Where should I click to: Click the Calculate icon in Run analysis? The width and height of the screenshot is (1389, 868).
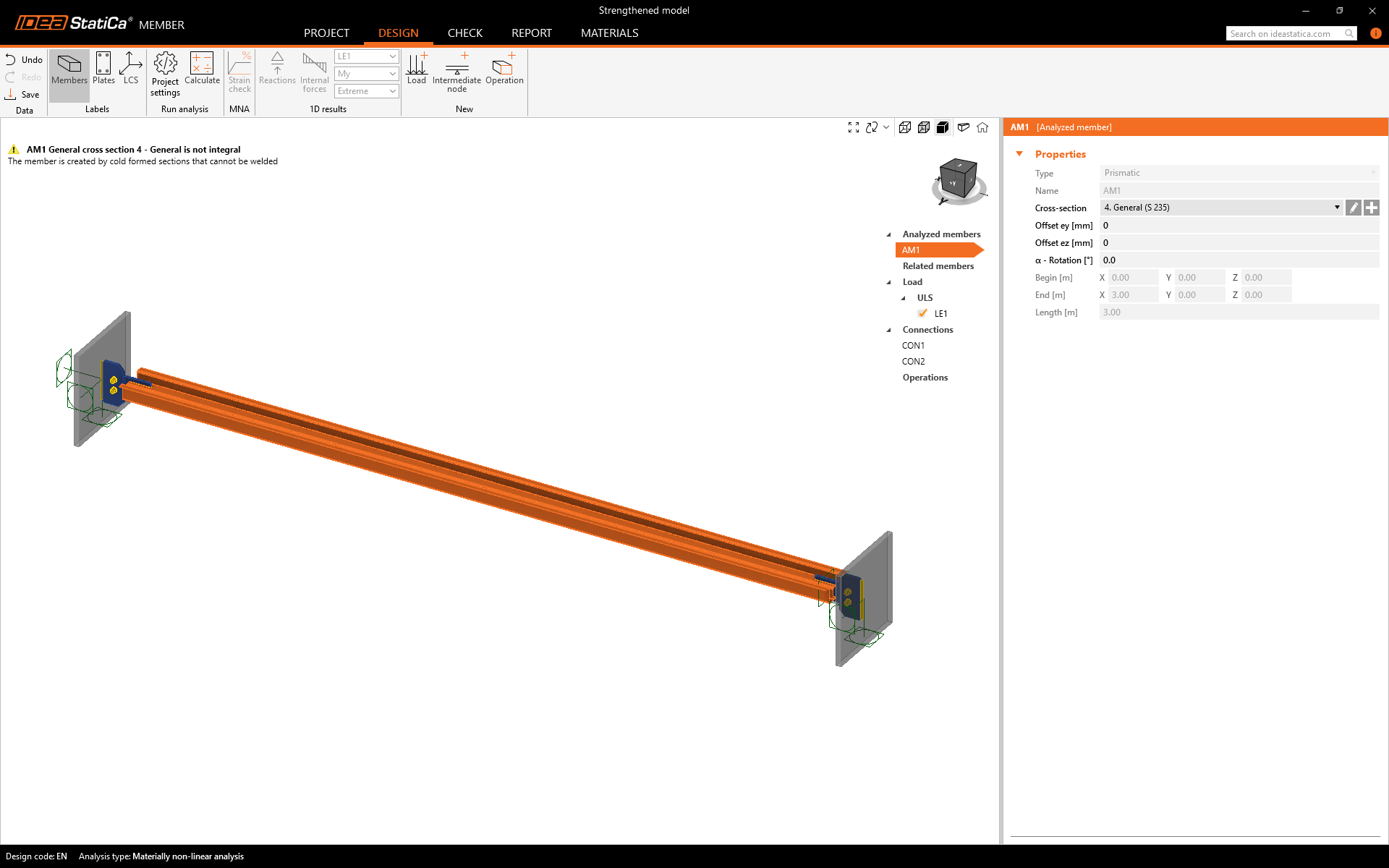coord(202,69)
